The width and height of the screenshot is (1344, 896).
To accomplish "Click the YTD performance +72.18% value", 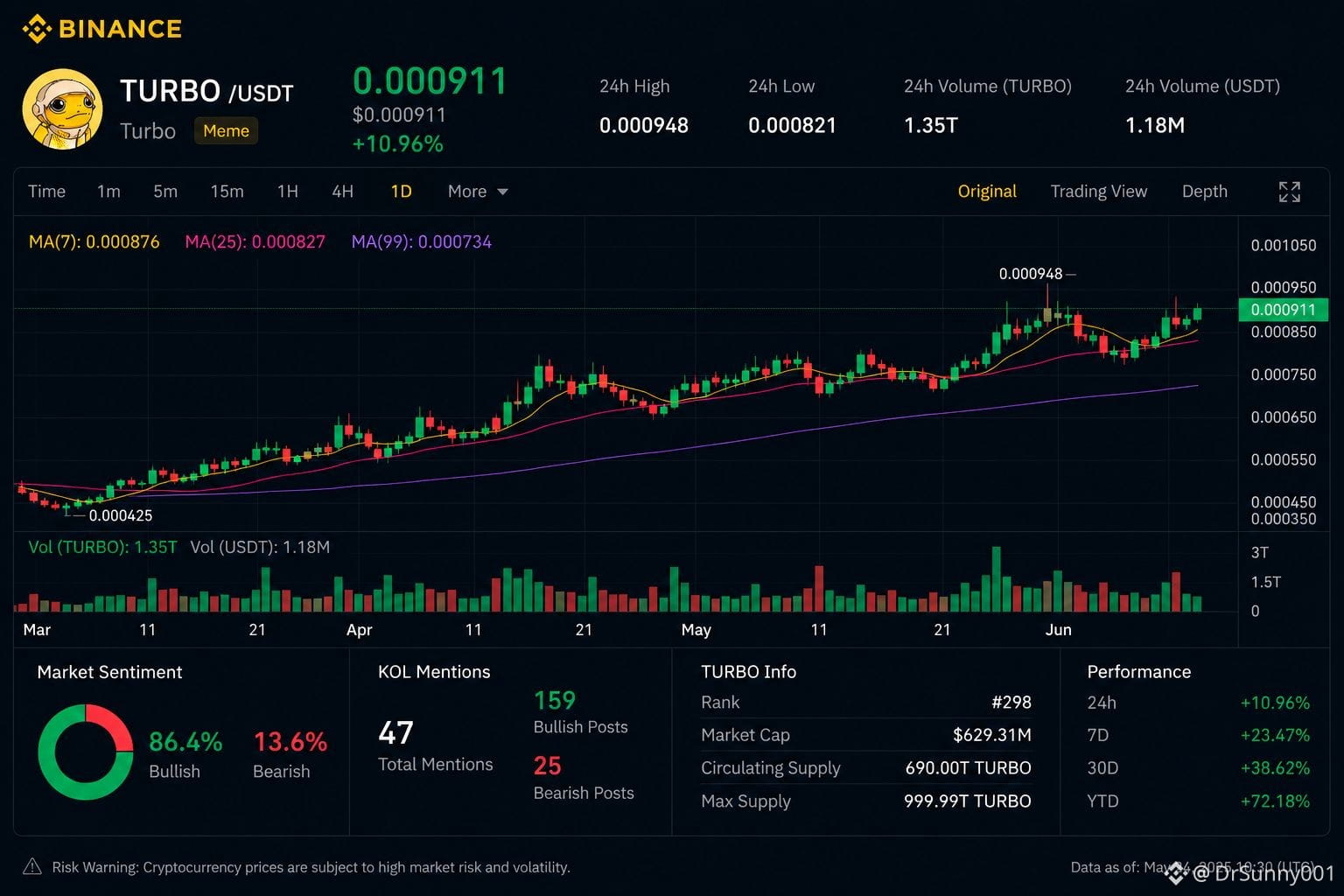I will point(1275,801).
